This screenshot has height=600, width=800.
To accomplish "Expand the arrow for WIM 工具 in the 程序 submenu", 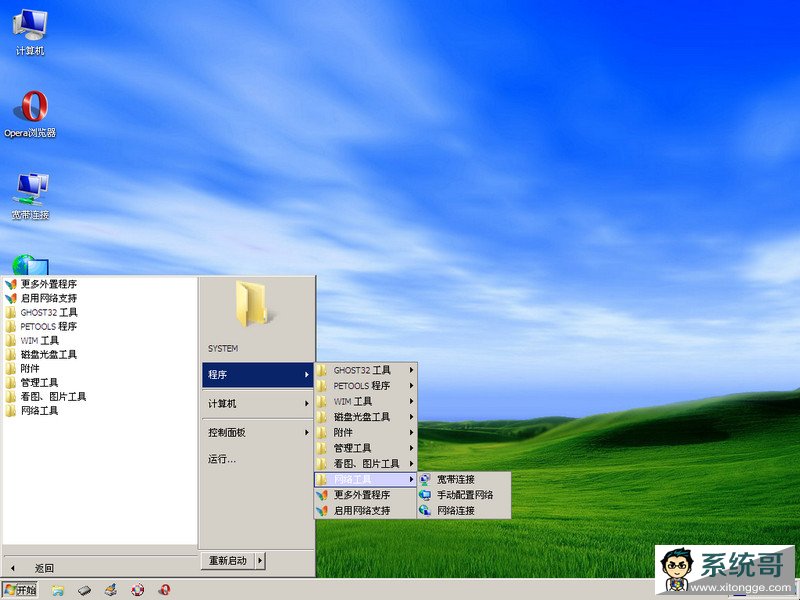I will click(411, 401).
